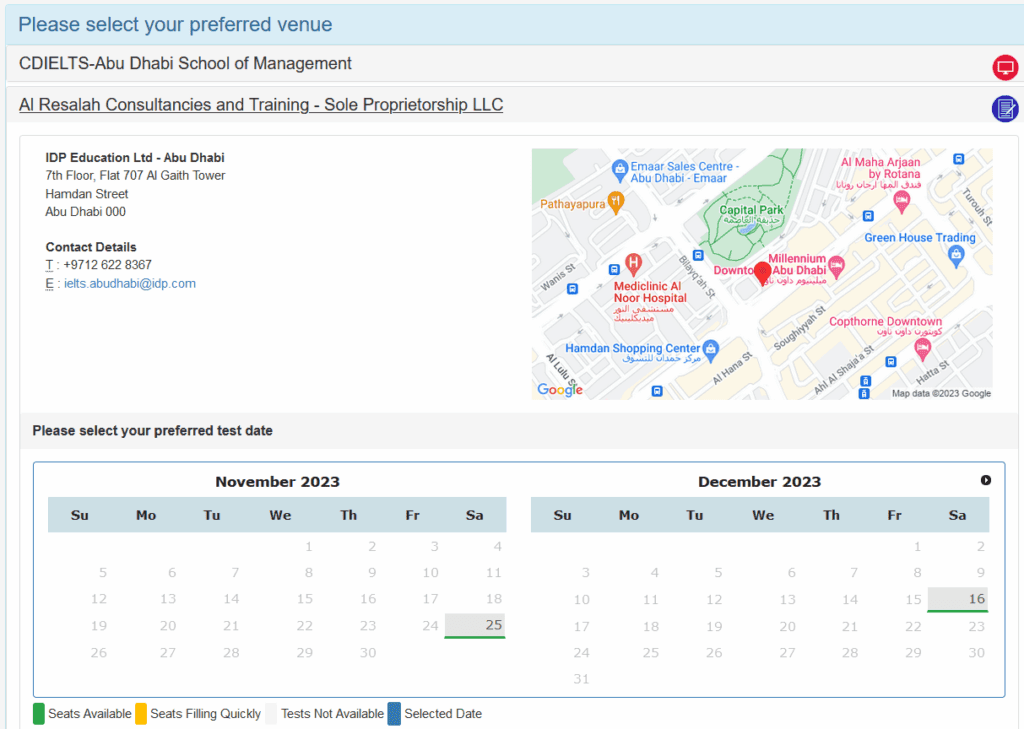1024x729 pixels.
Task: Click the Millennium Downtown hotel pin
Action: coord(837,266)
